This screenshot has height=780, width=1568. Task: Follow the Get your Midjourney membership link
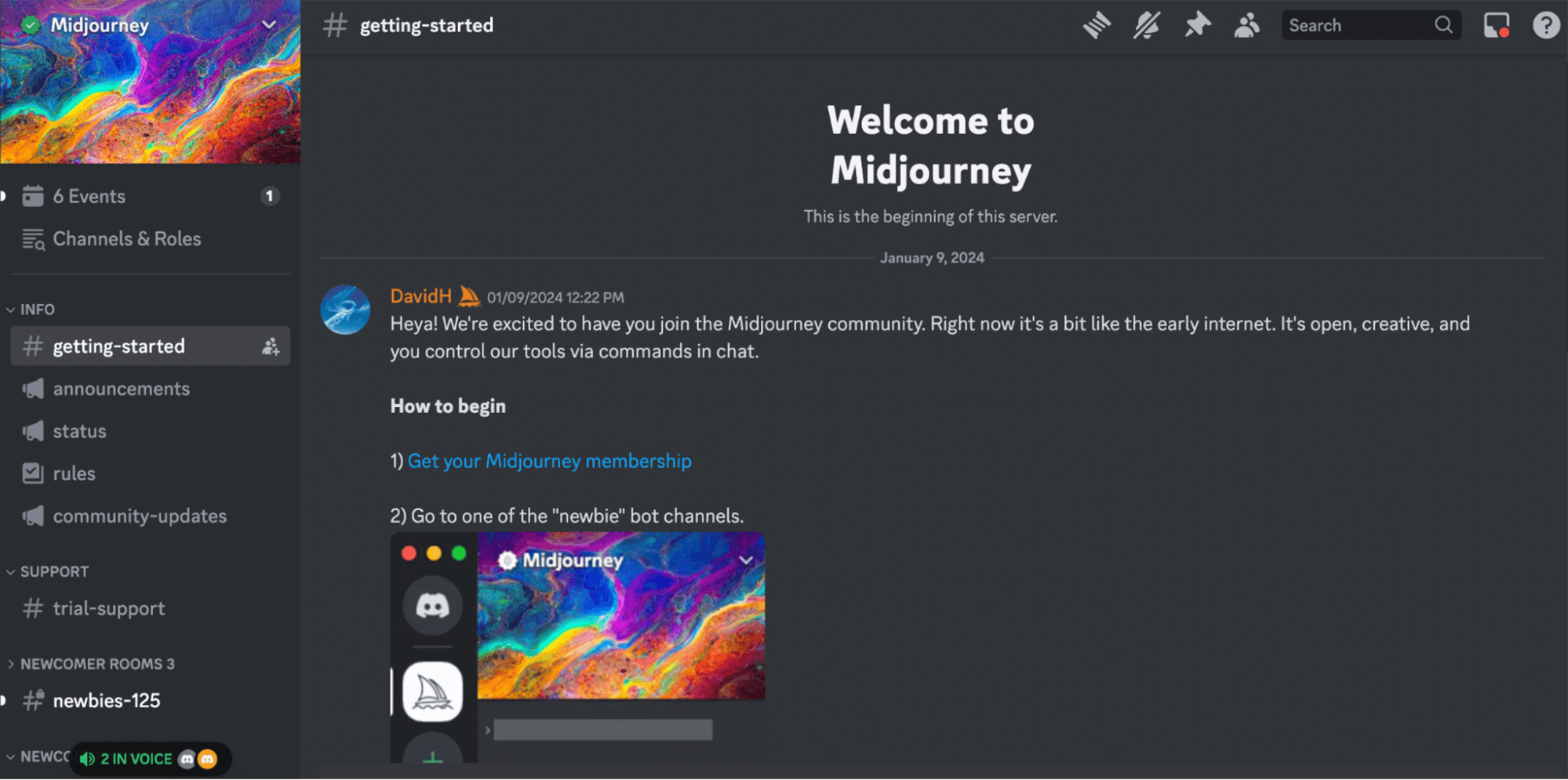(549, 461)
